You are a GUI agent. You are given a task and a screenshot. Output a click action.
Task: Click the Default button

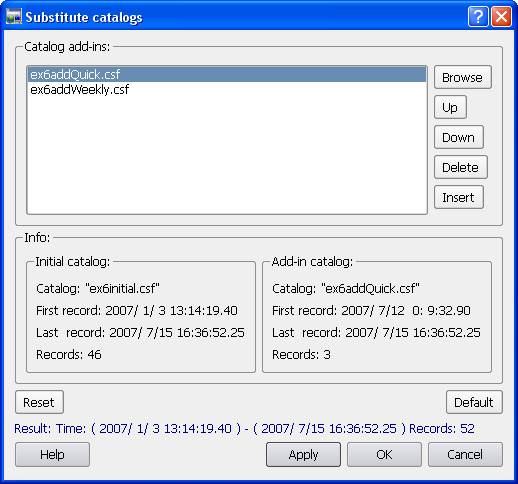[x=474, y=402]
